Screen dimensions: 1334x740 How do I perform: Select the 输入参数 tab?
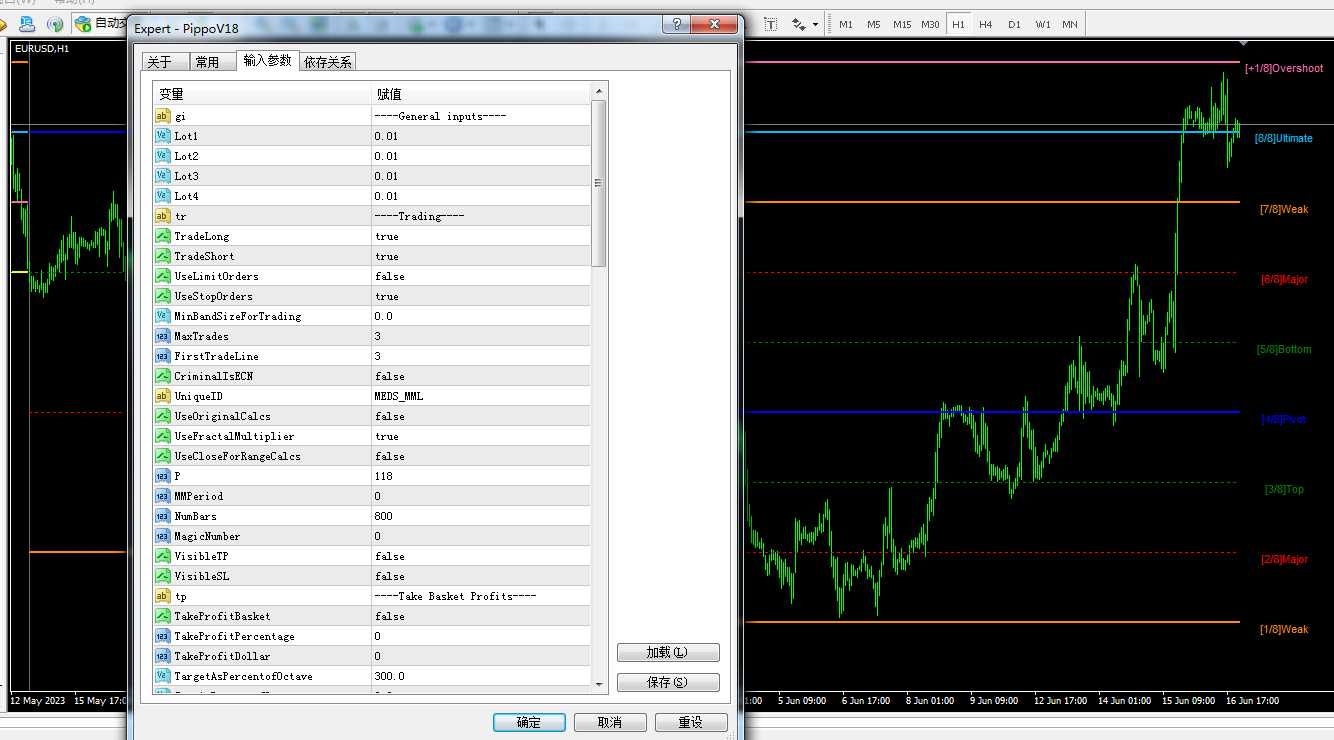[x=267, y=60]
